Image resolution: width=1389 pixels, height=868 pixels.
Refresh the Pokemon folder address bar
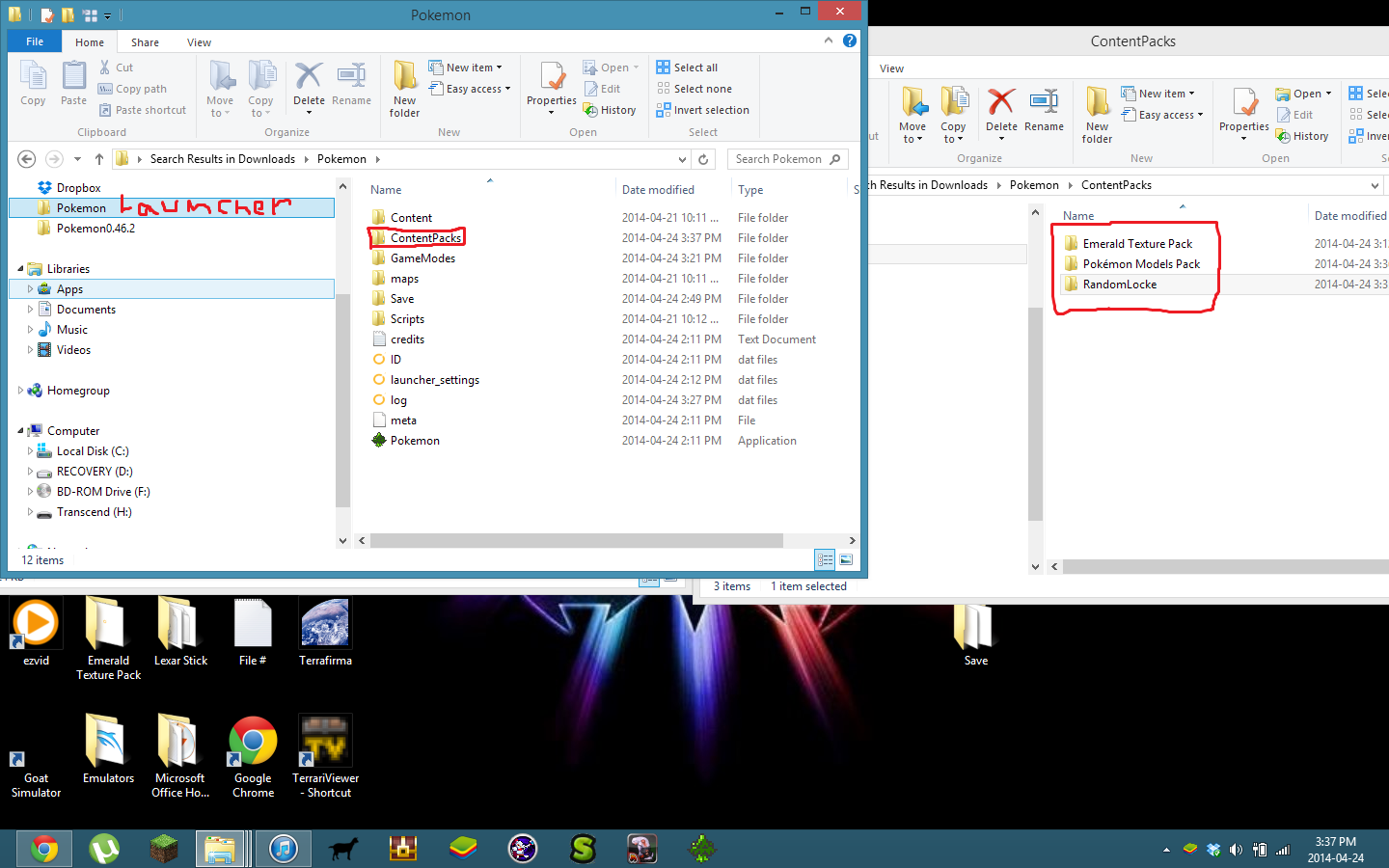click(704, 159)
